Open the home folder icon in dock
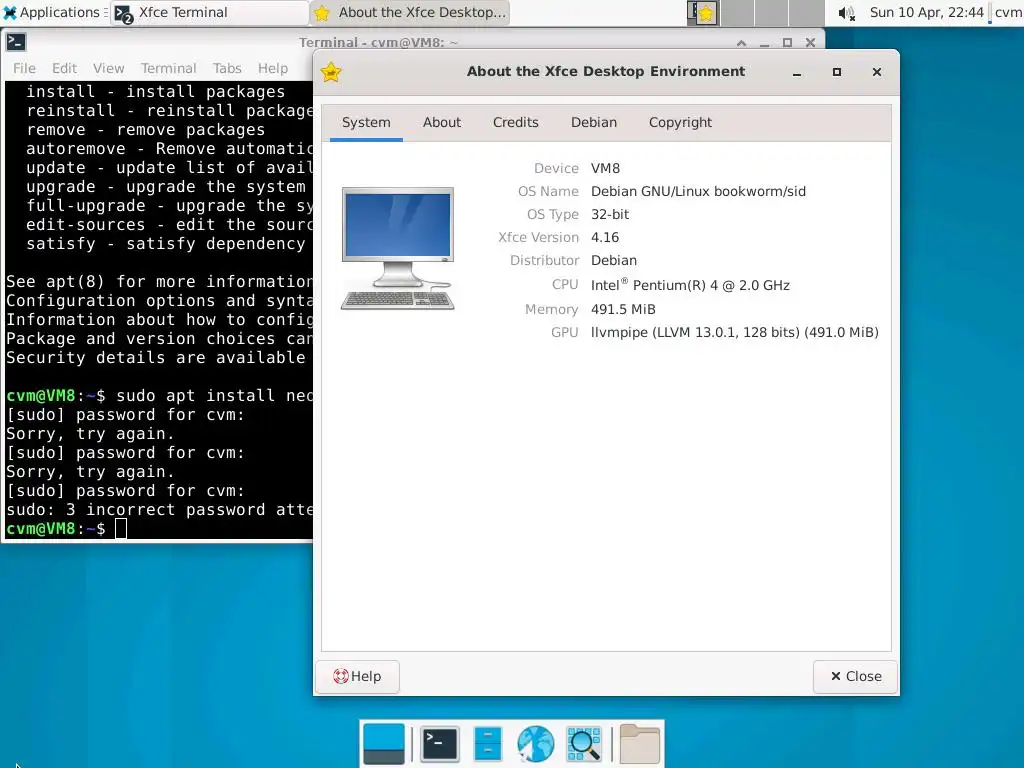This screenshot has height=768, width=1024. click(639, 743)
